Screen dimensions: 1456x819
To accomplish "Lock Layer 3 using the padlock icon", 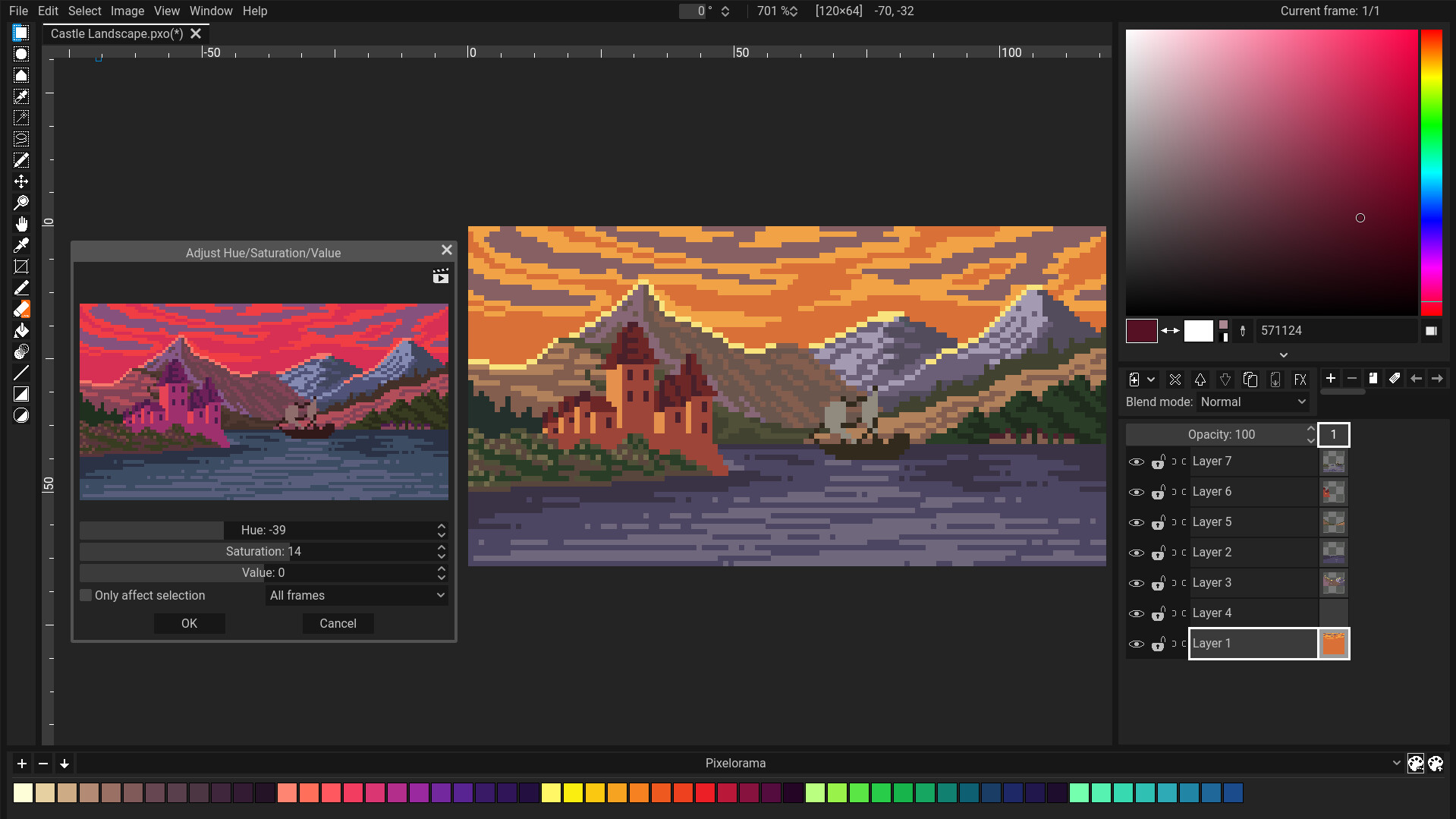I will [1159, 584].
